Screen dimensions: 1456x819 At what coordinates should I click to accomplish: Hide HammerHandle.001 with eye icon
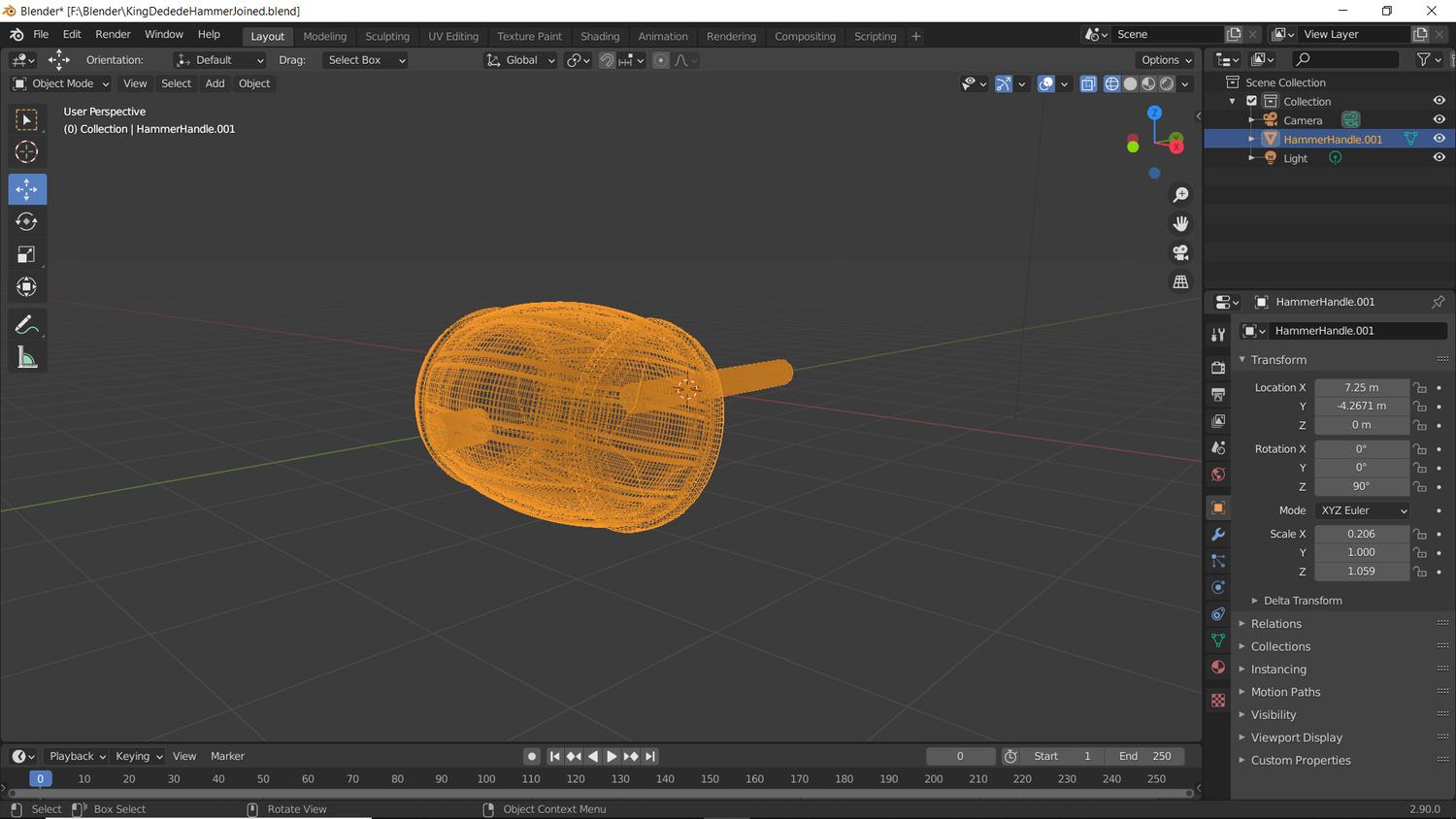tap(1439, 139)
